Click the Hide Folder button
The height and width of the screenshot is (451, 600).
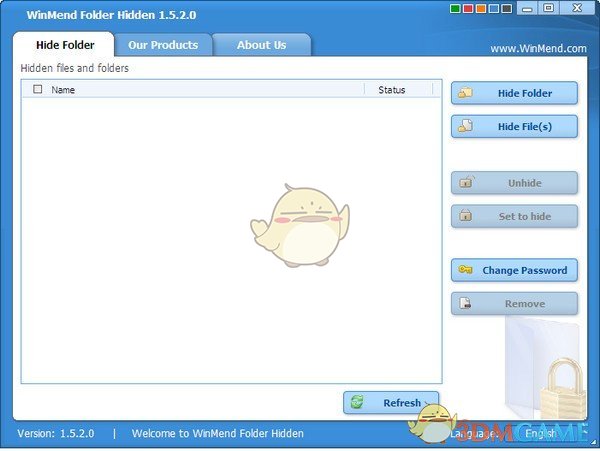514,93
